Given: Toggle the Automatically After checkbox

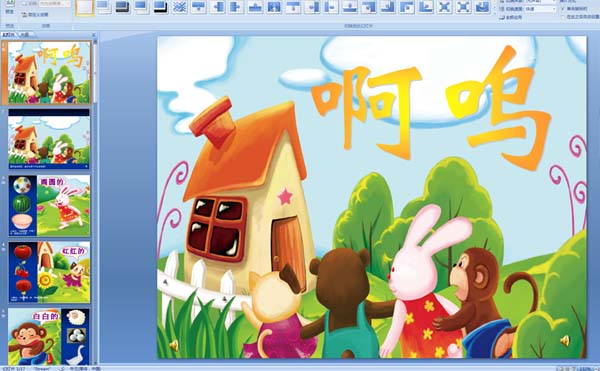Looking at the screenshot, I should (x=563, y=17).
